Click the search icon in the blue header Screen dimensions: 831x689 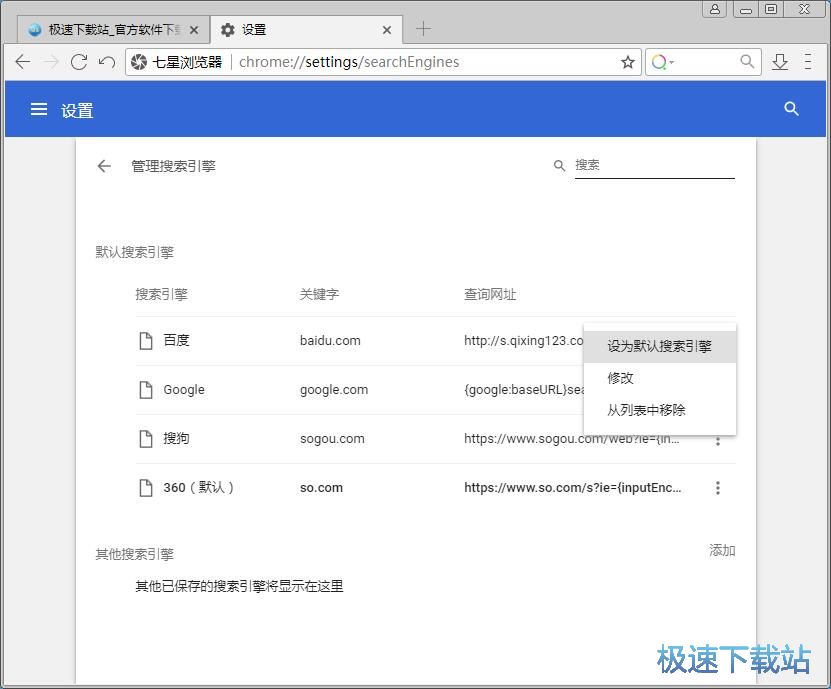(x=791, y=109)
